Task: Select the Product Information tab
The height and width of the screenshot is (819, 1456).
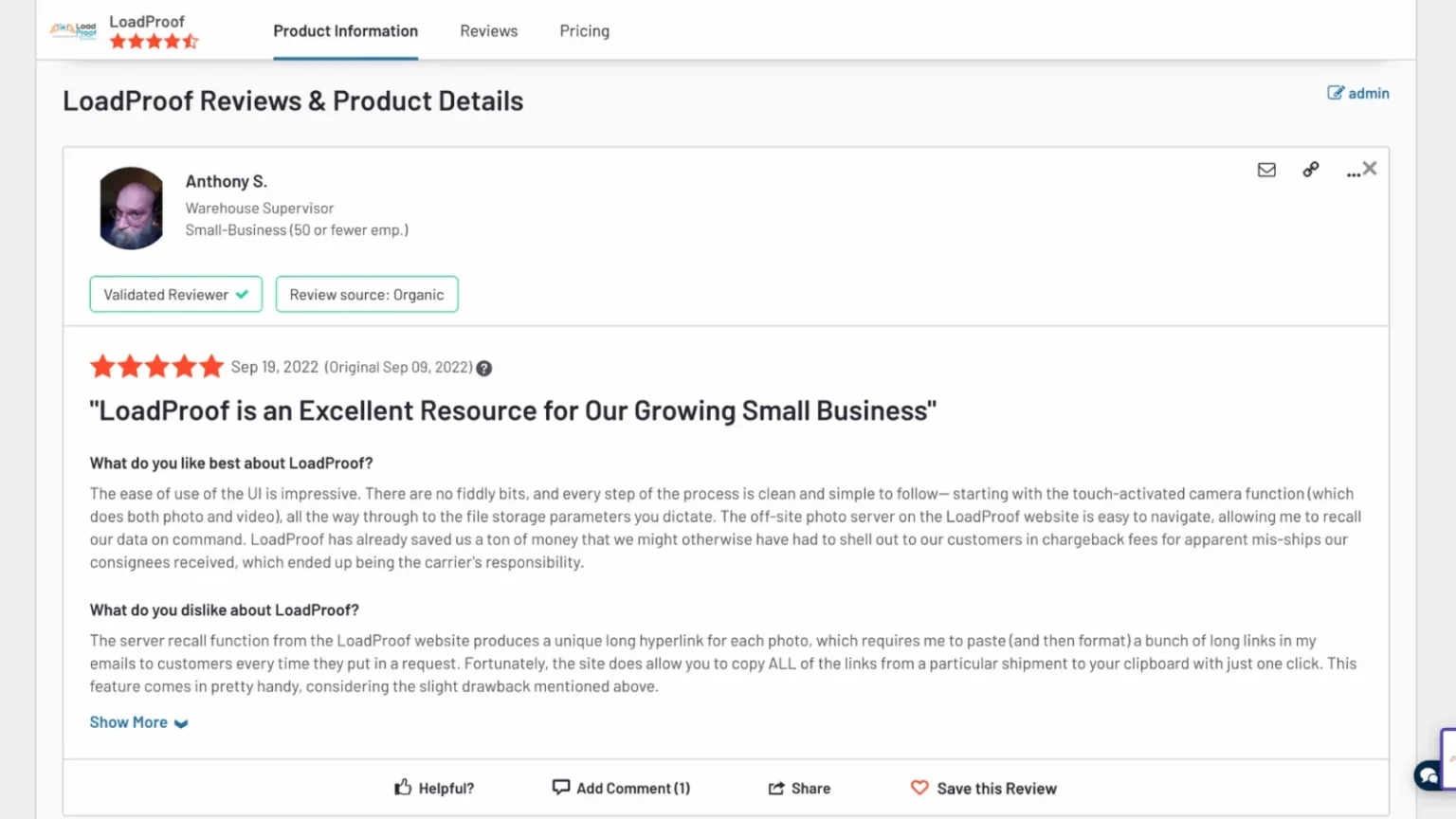Action: coord(346,30)
